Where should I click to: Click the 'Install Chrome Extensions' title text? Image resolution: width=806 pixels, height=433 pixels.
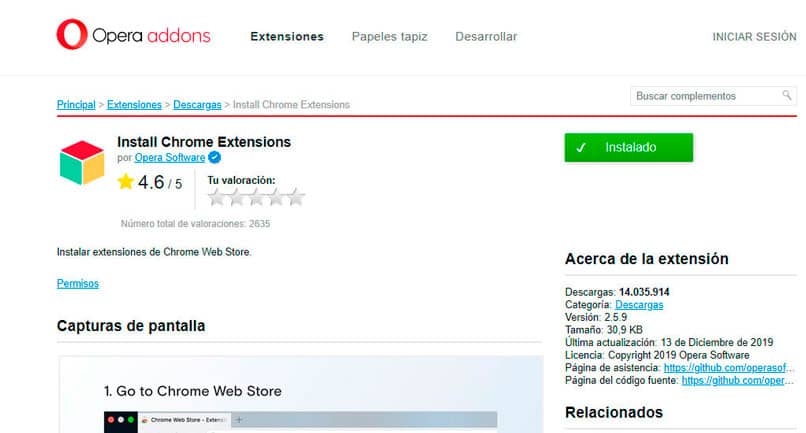pyautogui.click(x=204, y=142)
